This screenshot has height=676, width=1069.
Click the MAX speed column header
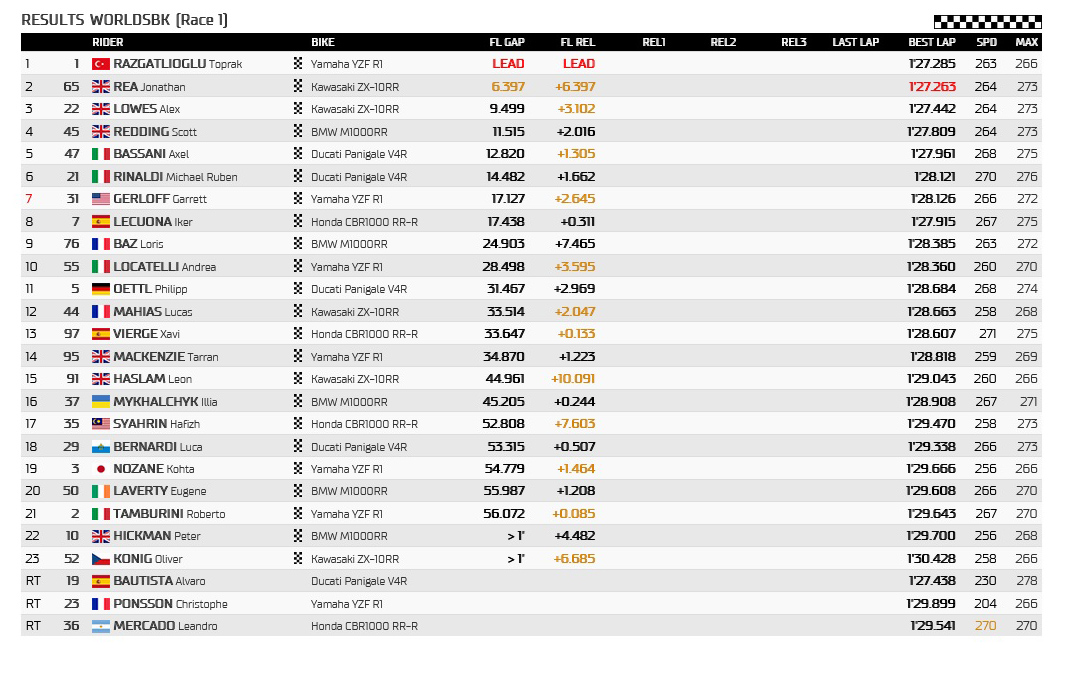pos(1026,42)
